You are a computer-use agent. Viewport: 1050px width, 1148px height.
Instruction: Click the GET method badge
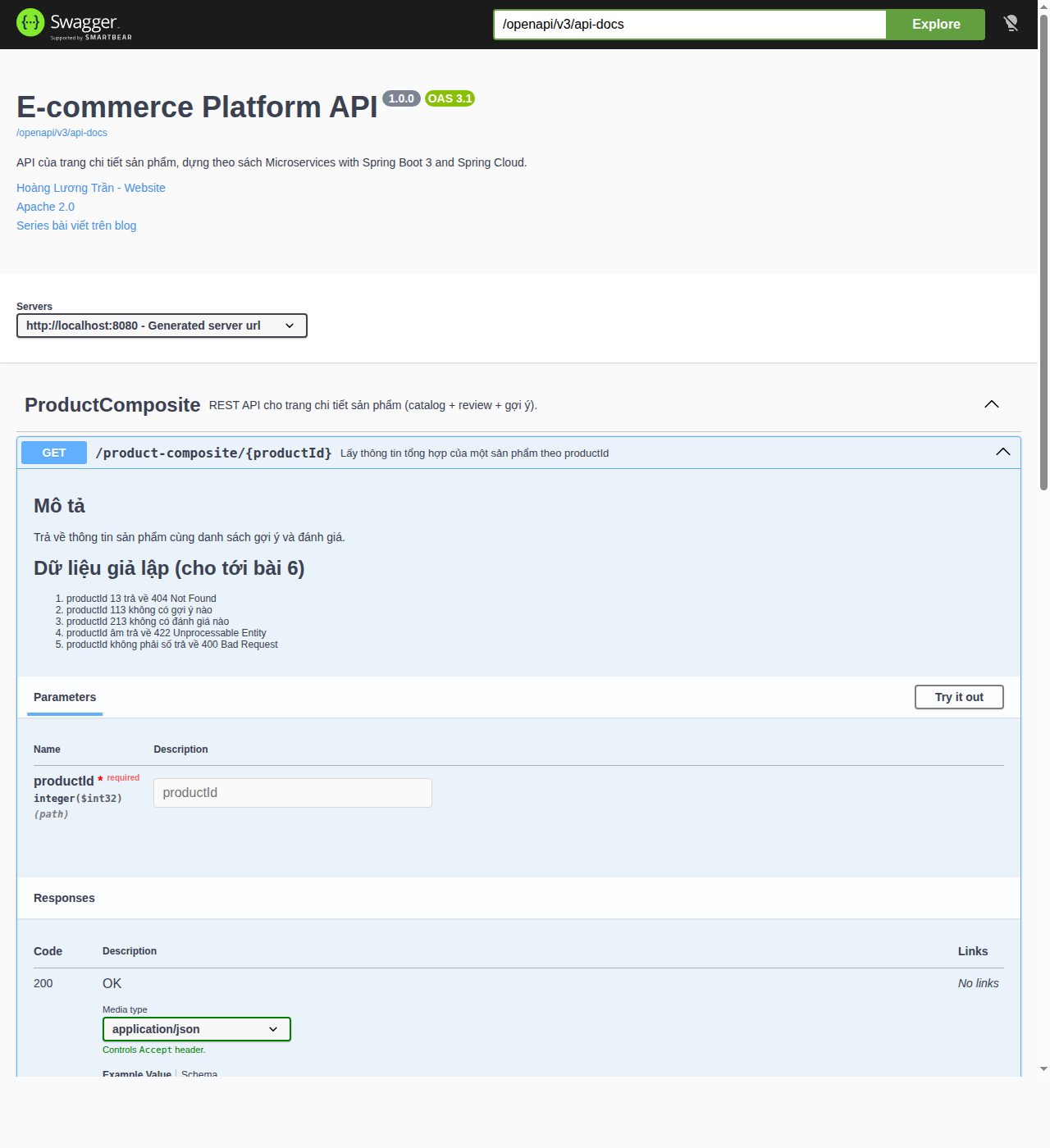pyautogui.click(x=54, y=453)
